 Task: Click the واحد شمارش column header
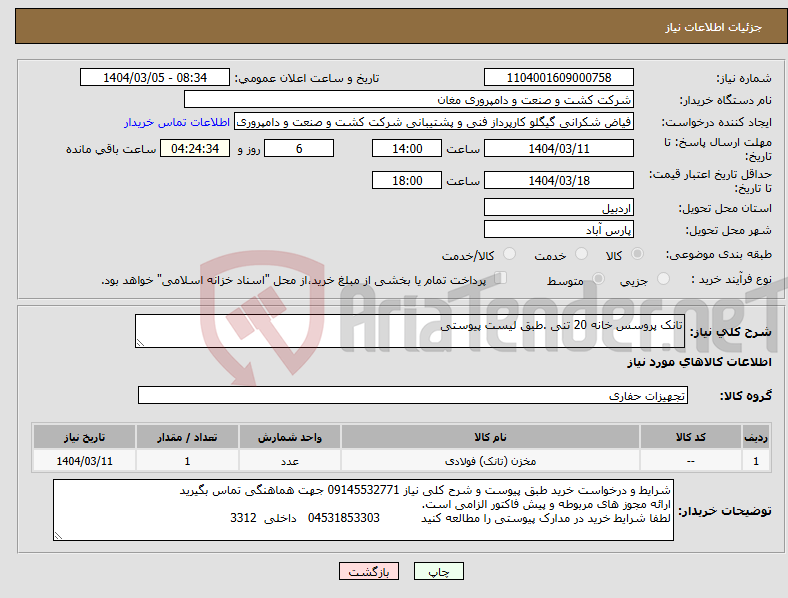pos(290,437)
